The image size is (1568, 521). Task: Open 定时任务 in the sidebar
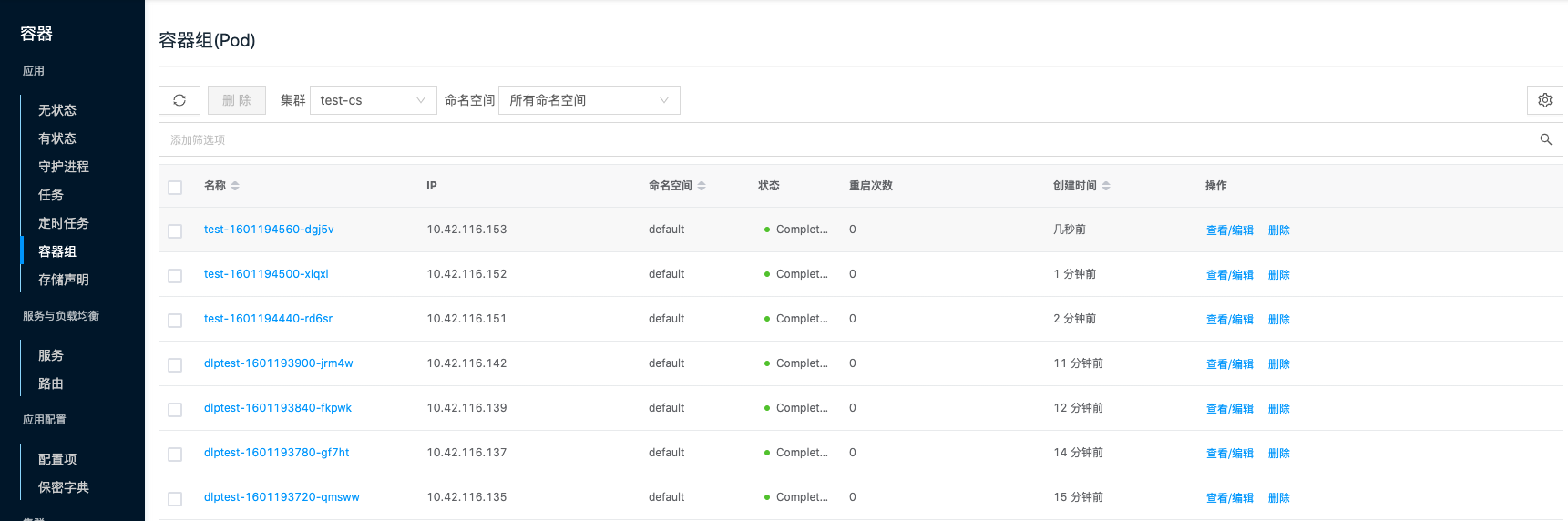pyautogui.click(x=64, y=223)
